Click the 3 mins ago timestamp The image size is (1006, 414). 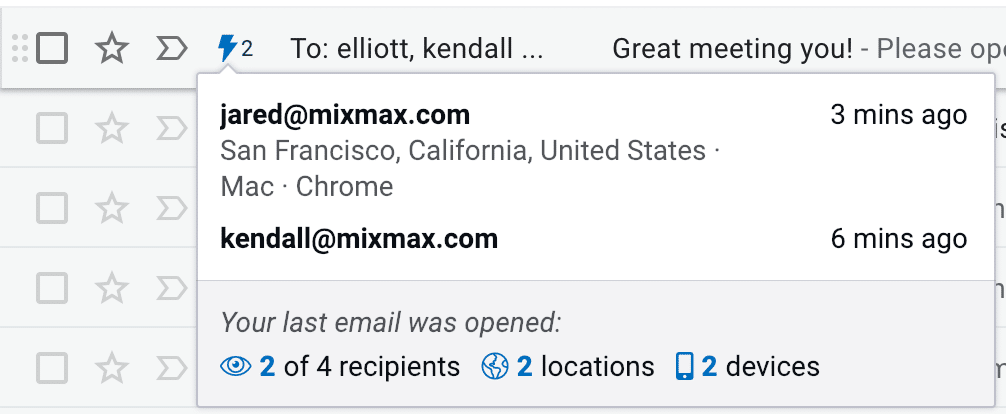coord(898,116)
